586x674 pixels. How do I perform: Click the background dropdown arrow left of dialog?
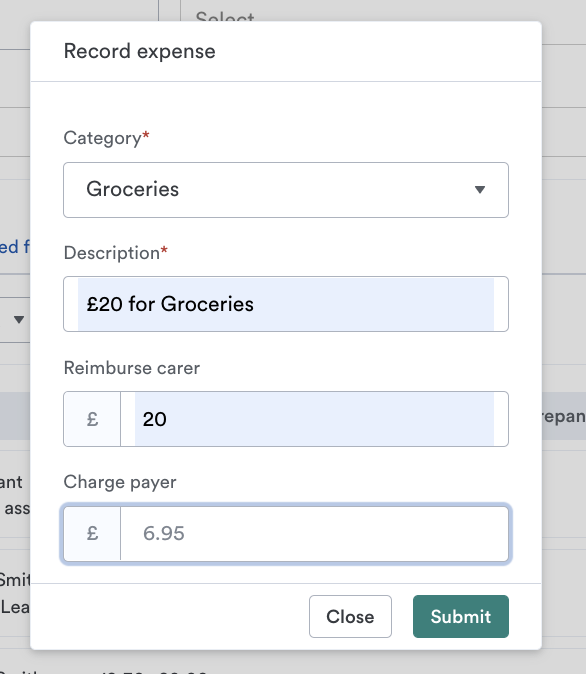tap(18, 319)
